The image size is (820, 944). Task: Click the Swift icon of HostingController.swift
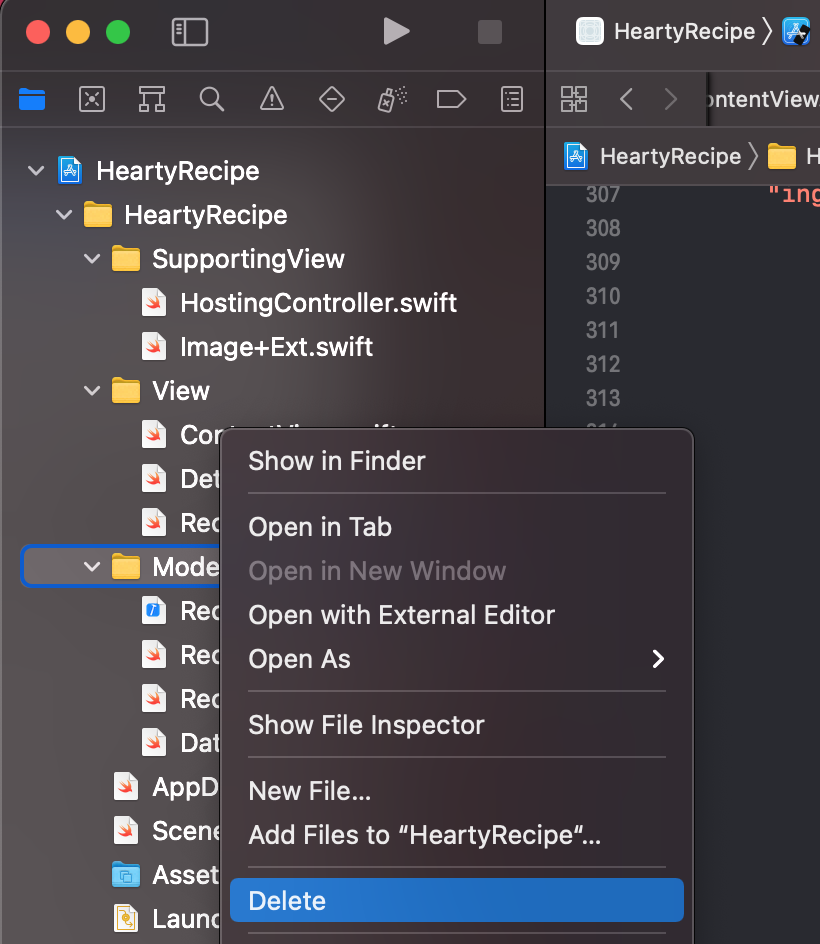(x=154, y=303)
